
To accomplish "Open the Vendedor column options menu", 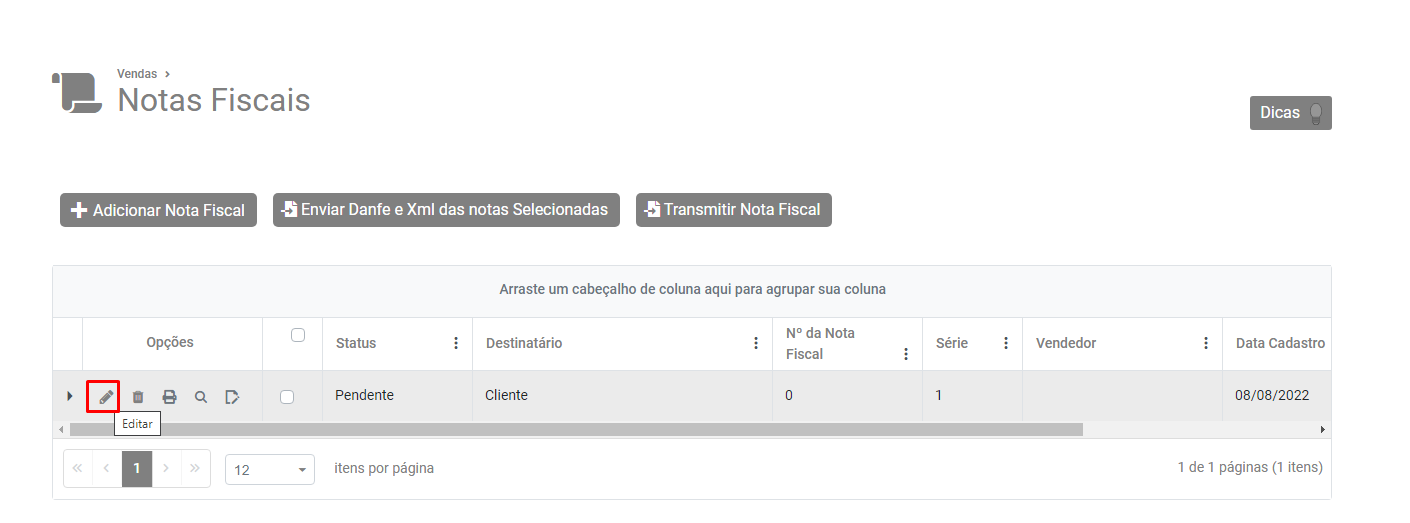I will click(x=1206, y=343).
